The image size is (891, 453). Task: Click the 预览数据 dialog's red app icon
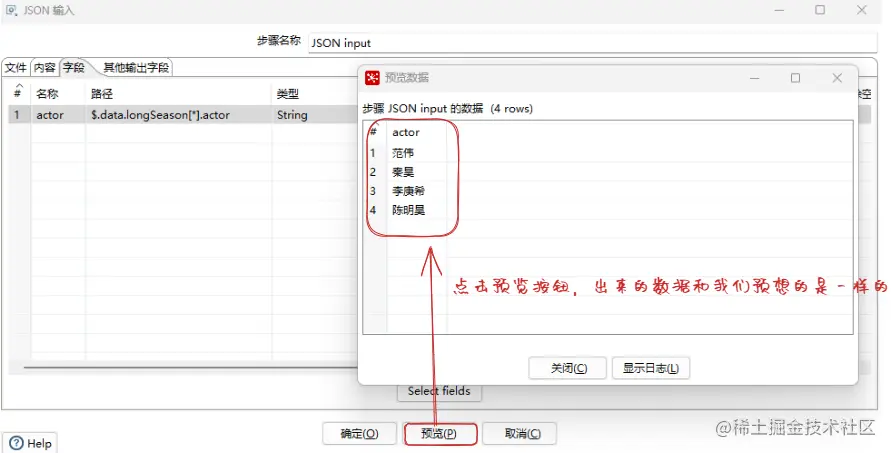tap(372, 78)
